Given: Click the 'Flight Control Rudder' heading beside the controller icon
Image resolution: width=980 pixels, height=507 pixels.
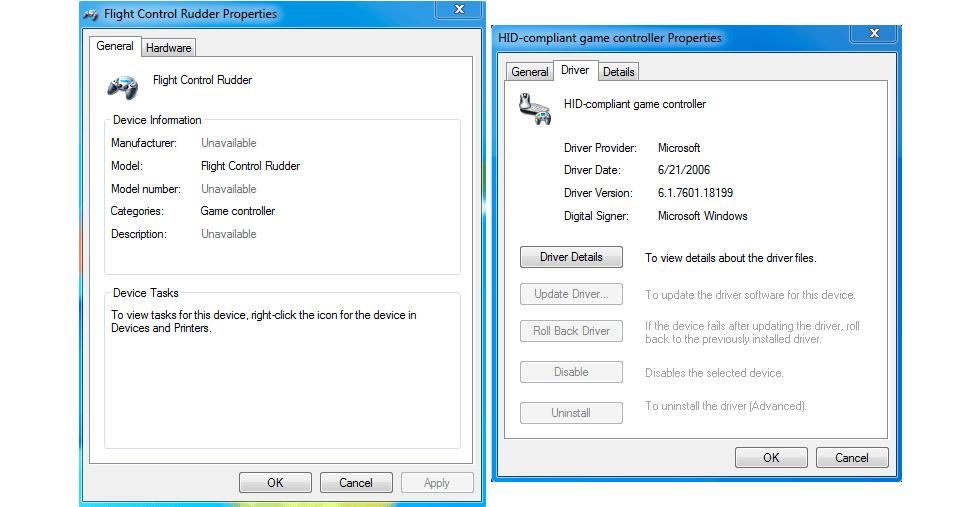Looking at the screenshot, I should (x=202, y=80).
